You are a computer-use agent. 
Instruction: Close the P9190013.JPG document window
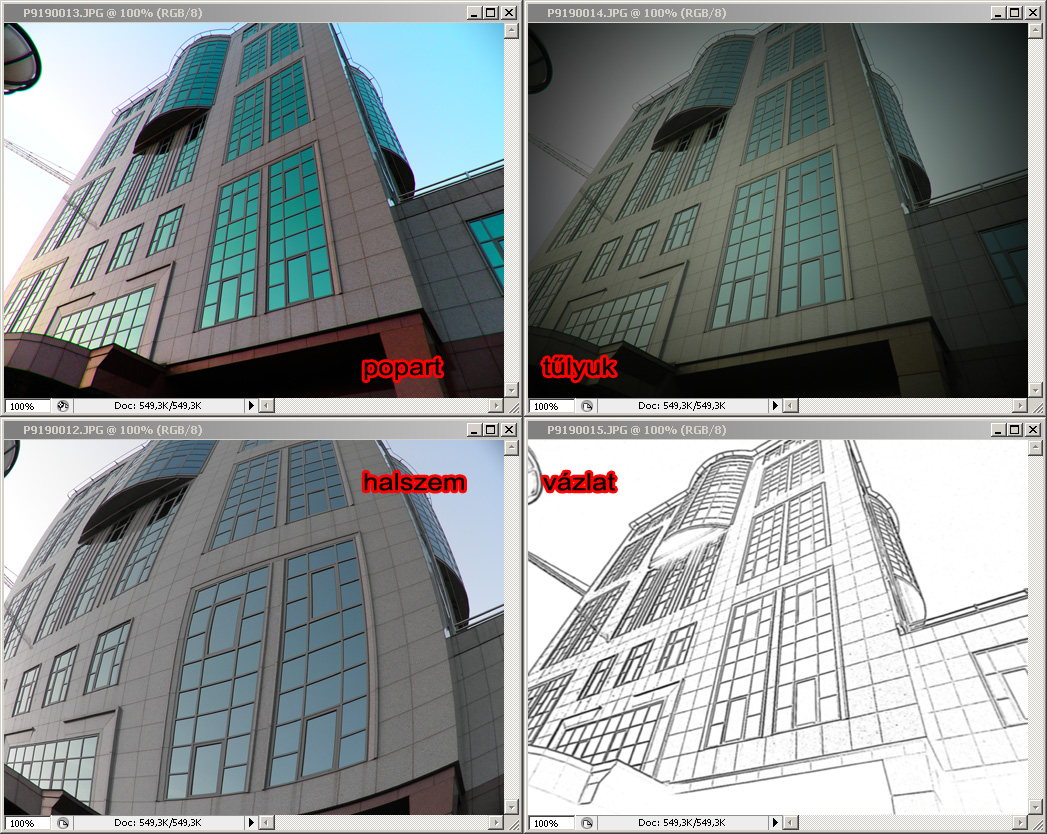(x=509, y=13)
